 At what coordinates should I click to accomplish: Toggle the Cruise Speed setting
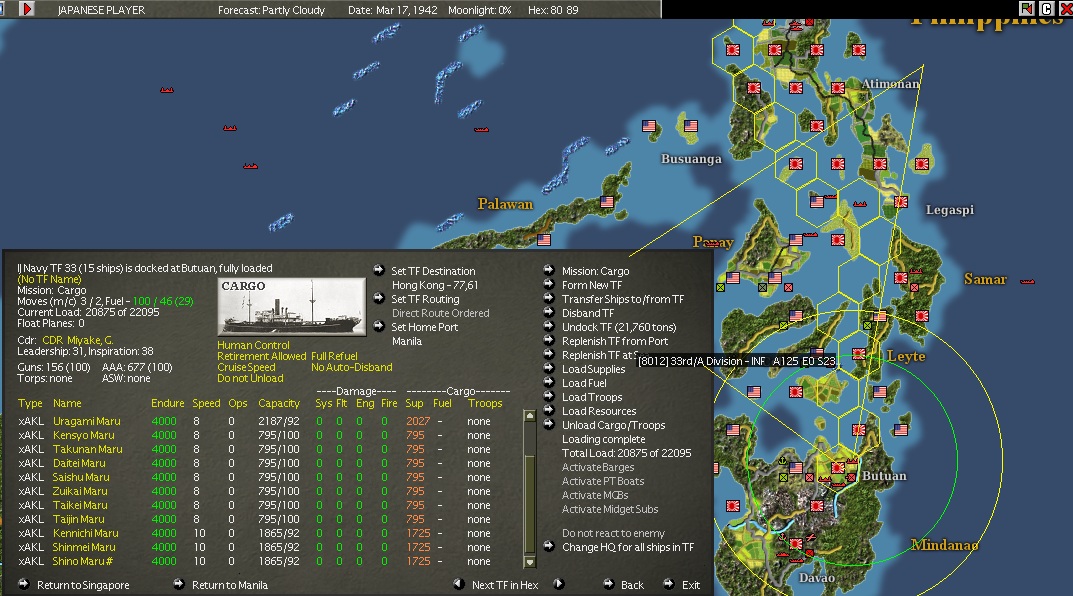tap(246, 367)
